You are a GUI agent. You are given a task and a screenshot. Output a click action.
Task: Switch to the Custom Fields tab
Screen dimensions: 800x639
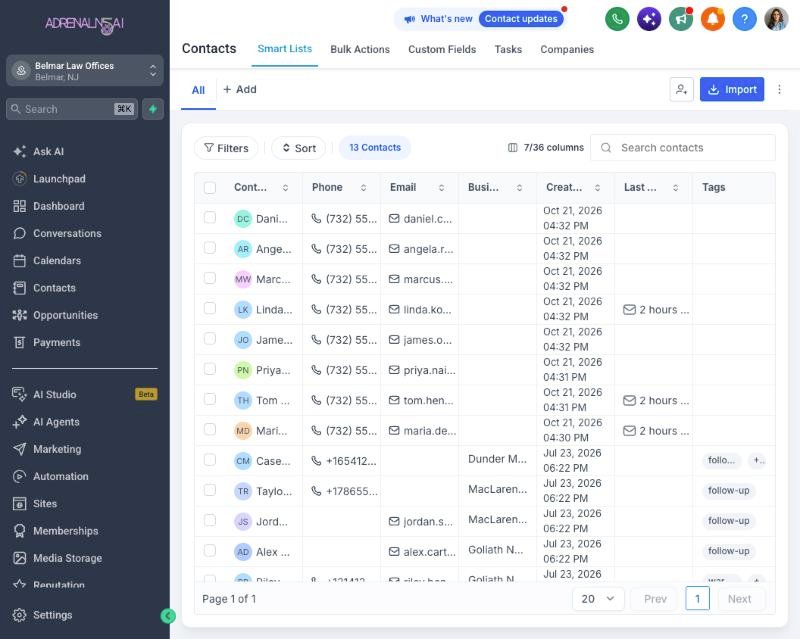(x=442, y=50)
